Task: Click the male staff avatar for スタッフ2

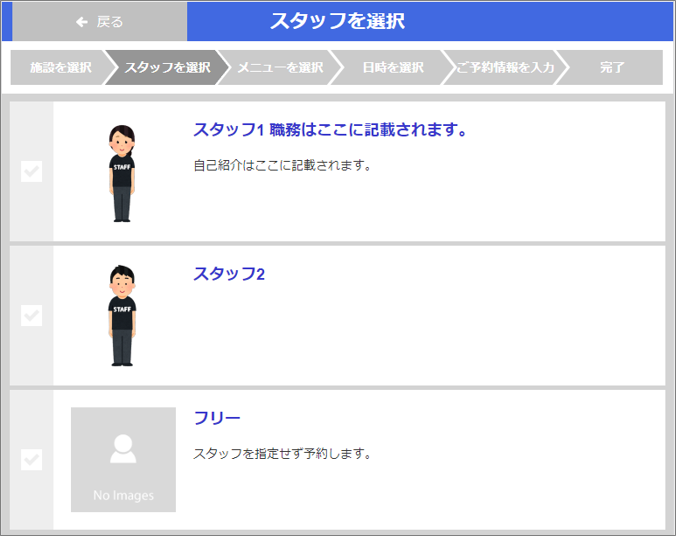Action: [x=123, y=316]
